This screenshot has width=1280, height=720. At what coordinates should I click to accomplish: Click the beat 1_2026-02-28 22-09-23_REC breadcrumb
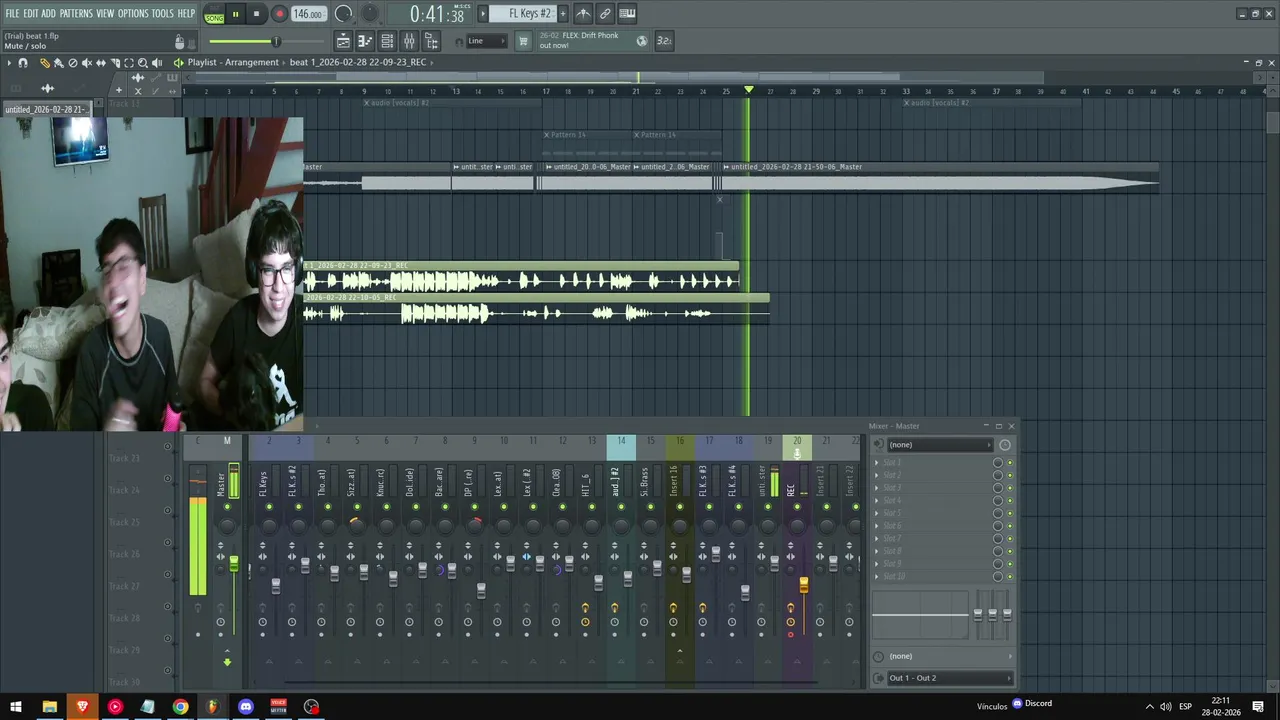(x=358, y=63)
